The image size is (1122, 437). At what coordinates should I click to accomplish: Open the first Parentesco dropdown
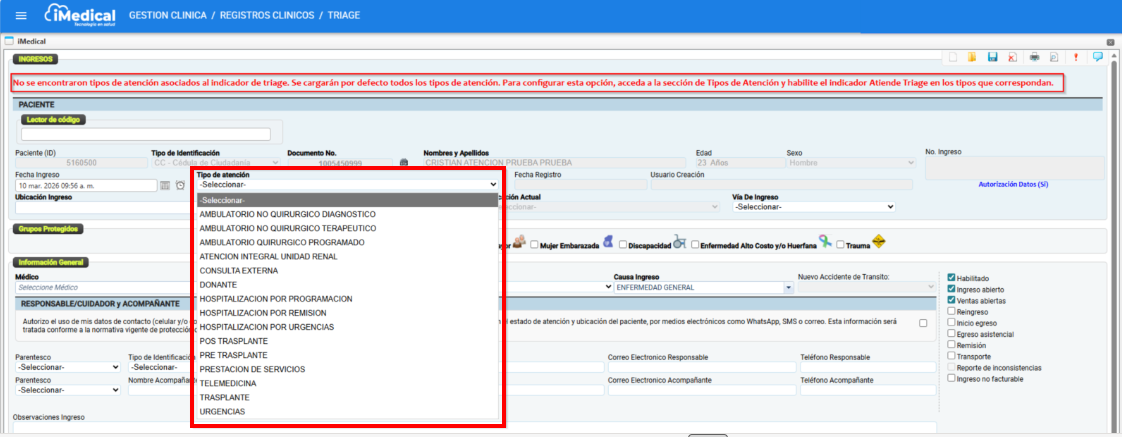pos(68,367)
